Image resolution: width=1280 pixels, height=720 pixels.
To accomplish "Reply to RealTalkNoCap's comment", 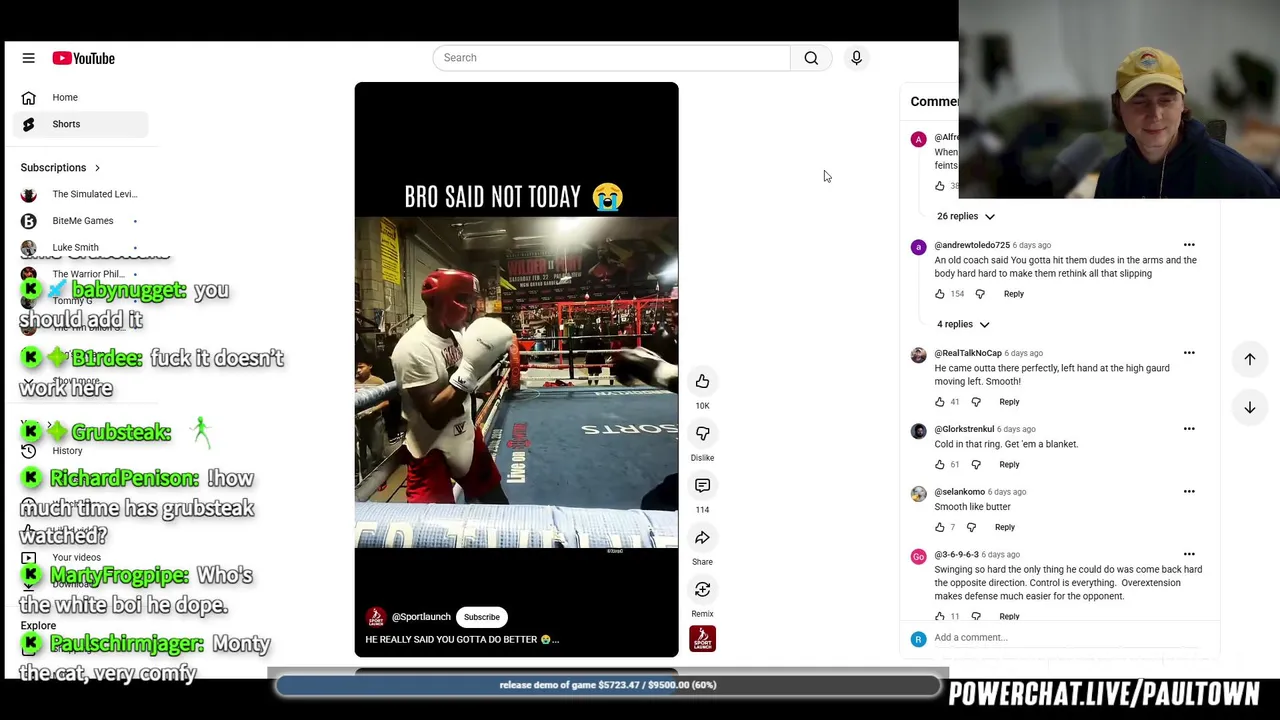I will 1009,402.
